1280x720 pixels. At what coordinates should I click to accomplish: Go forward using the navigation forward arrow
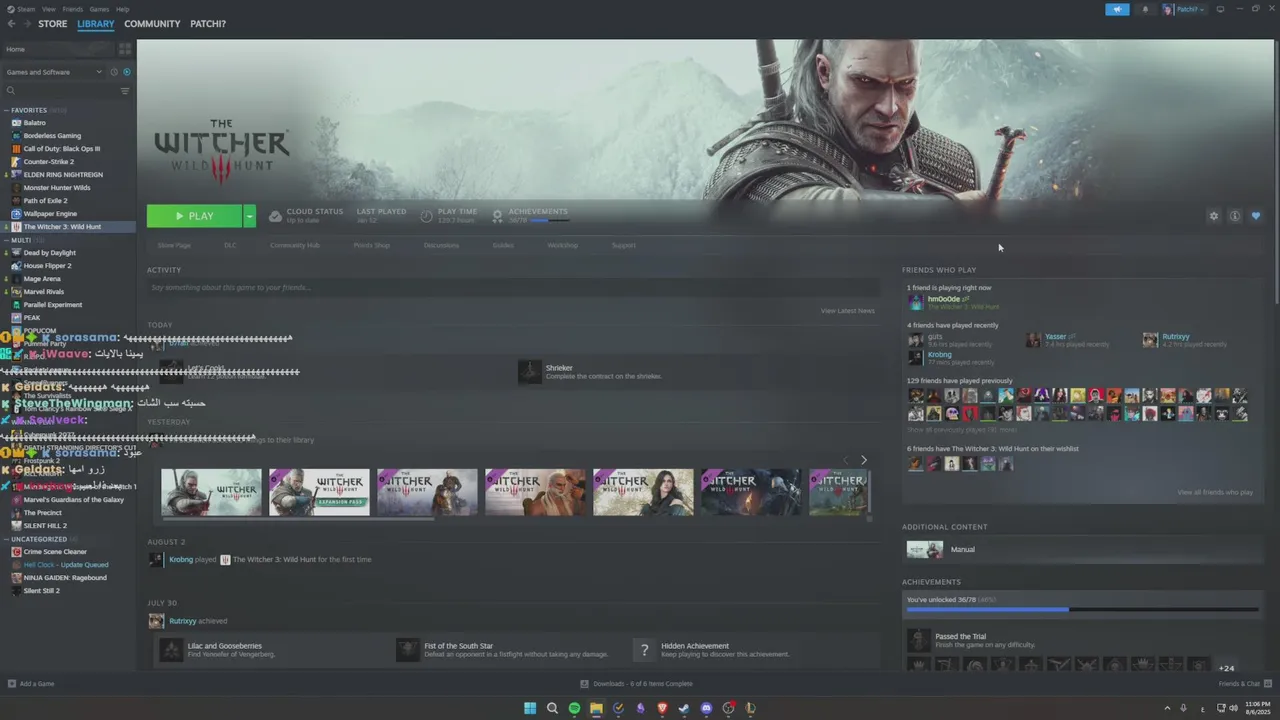pyautogui.click(x=26, y=24)
